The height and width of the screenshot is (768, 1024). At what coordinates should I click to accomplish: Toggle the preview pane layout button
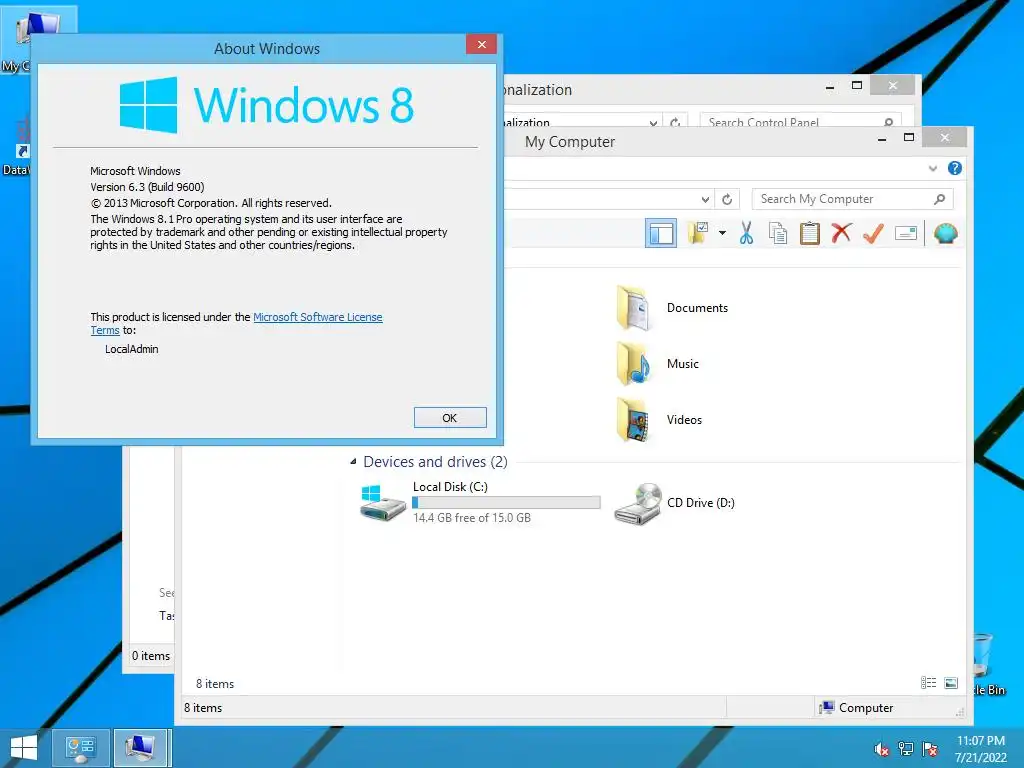661,233
